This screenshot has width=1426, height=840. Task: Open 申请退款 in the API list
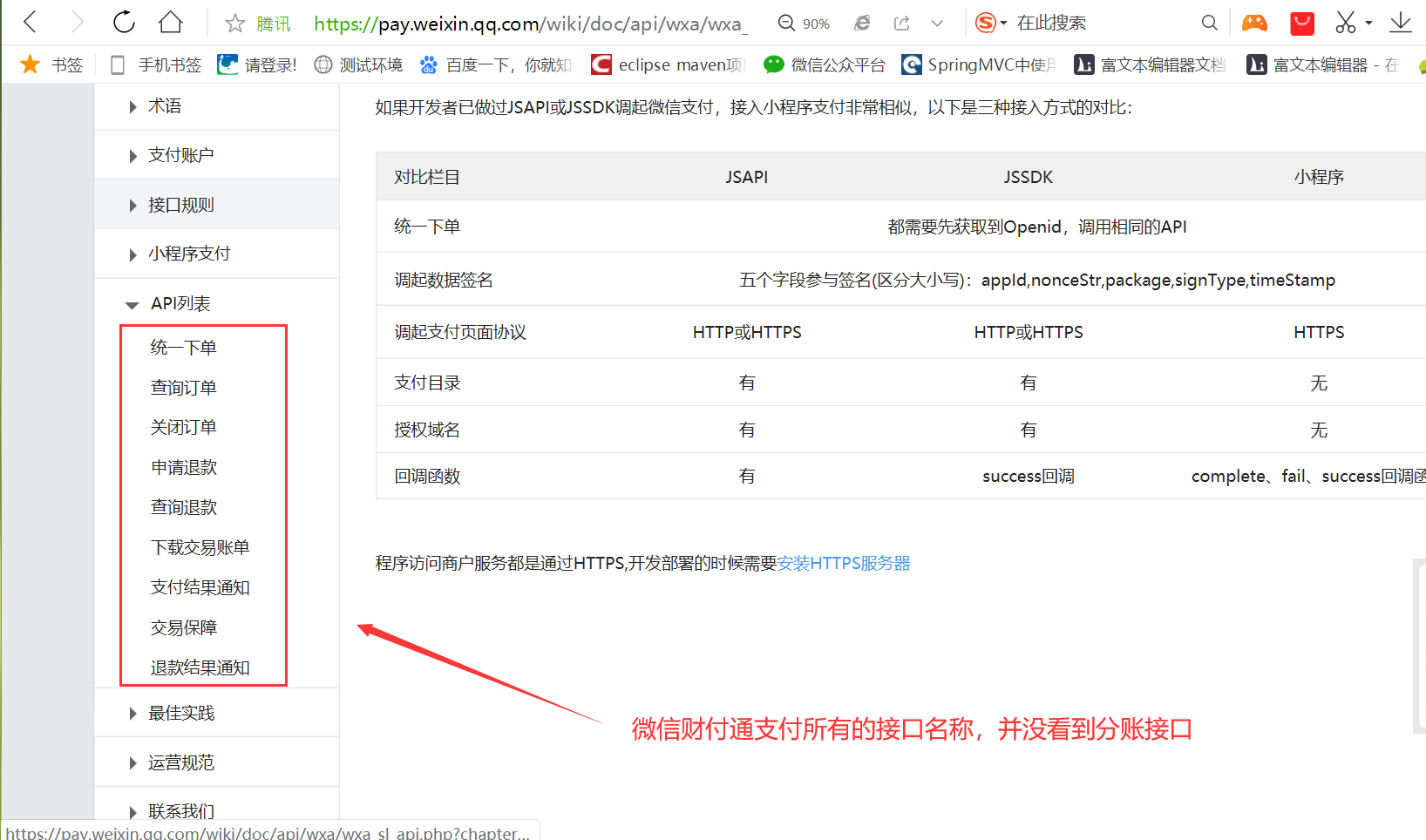coord(183,468)
